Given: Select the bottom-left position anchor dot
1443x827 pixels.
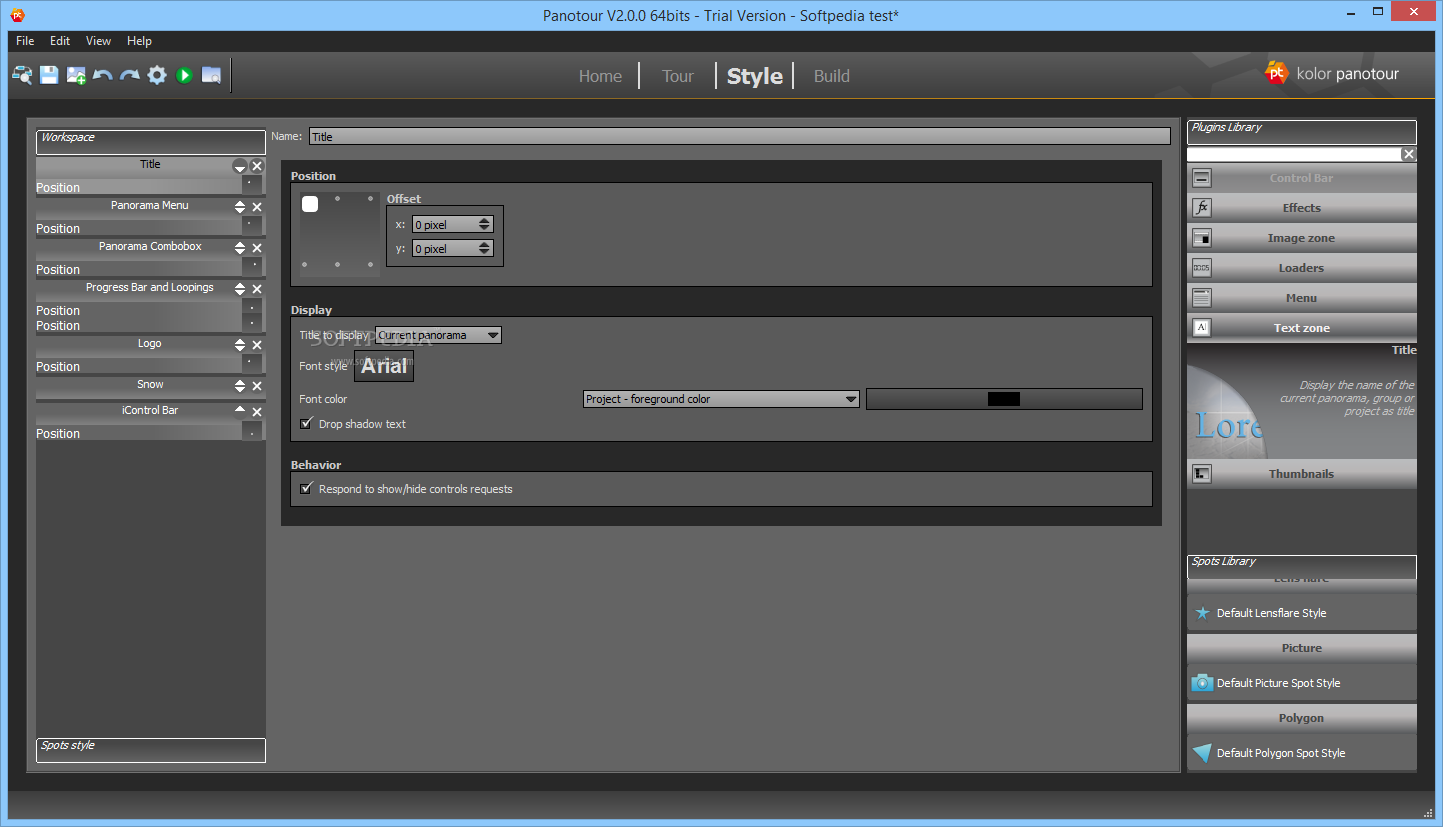Looking at the screenshot, I should pos(305,265).
